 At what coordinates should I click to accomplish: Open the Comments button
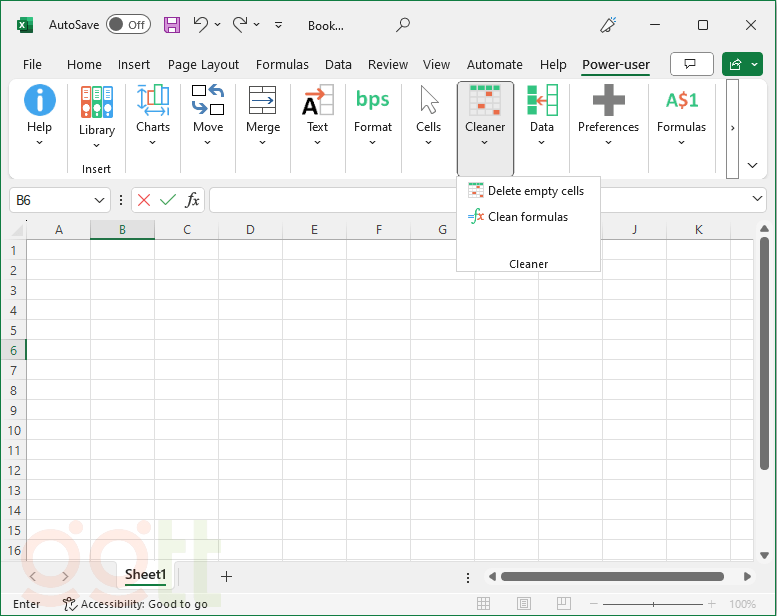coord(691,64)
